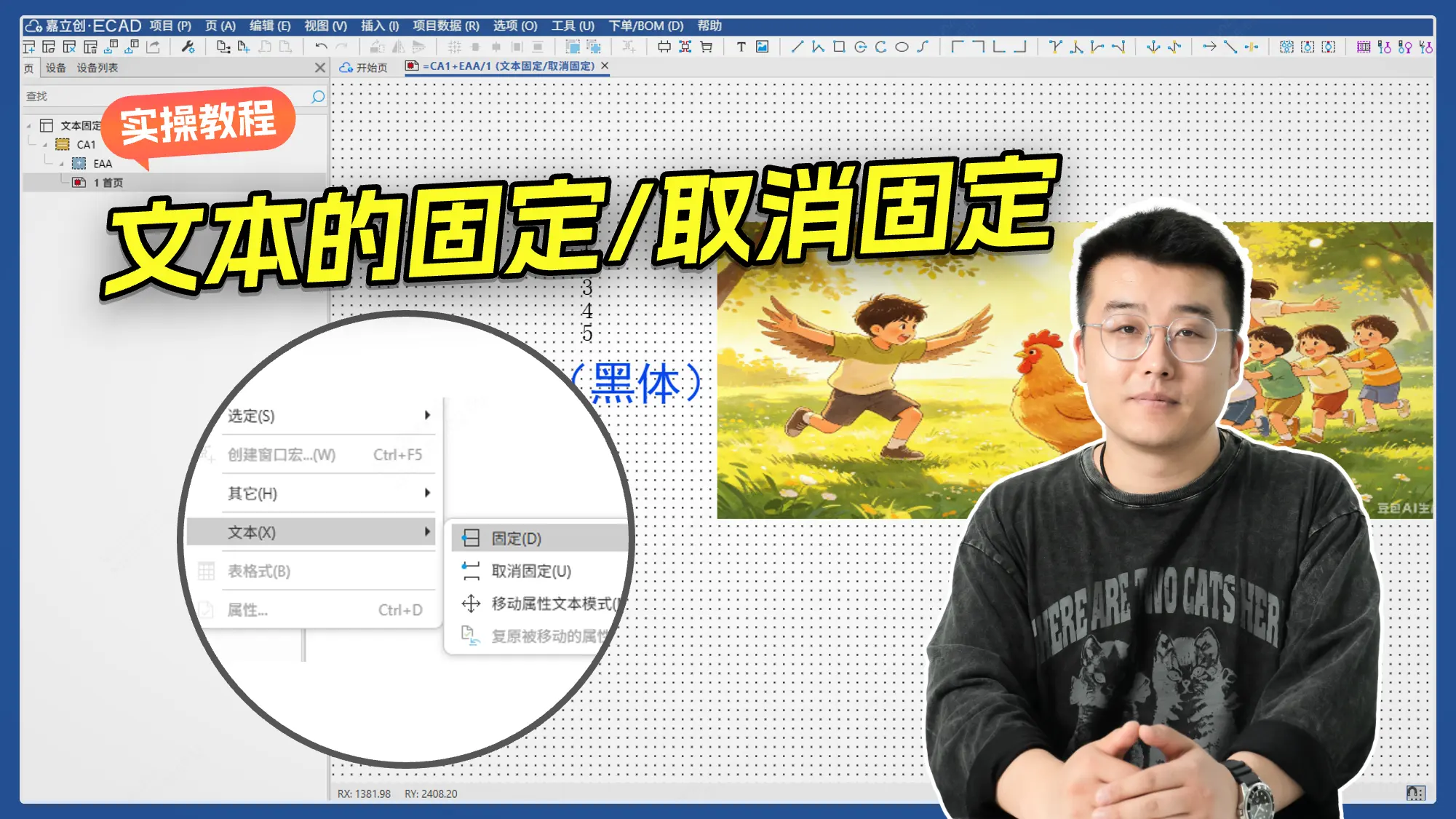
Task: Open the 编辑 (E) menu
Action: click(x=270, y=25)
